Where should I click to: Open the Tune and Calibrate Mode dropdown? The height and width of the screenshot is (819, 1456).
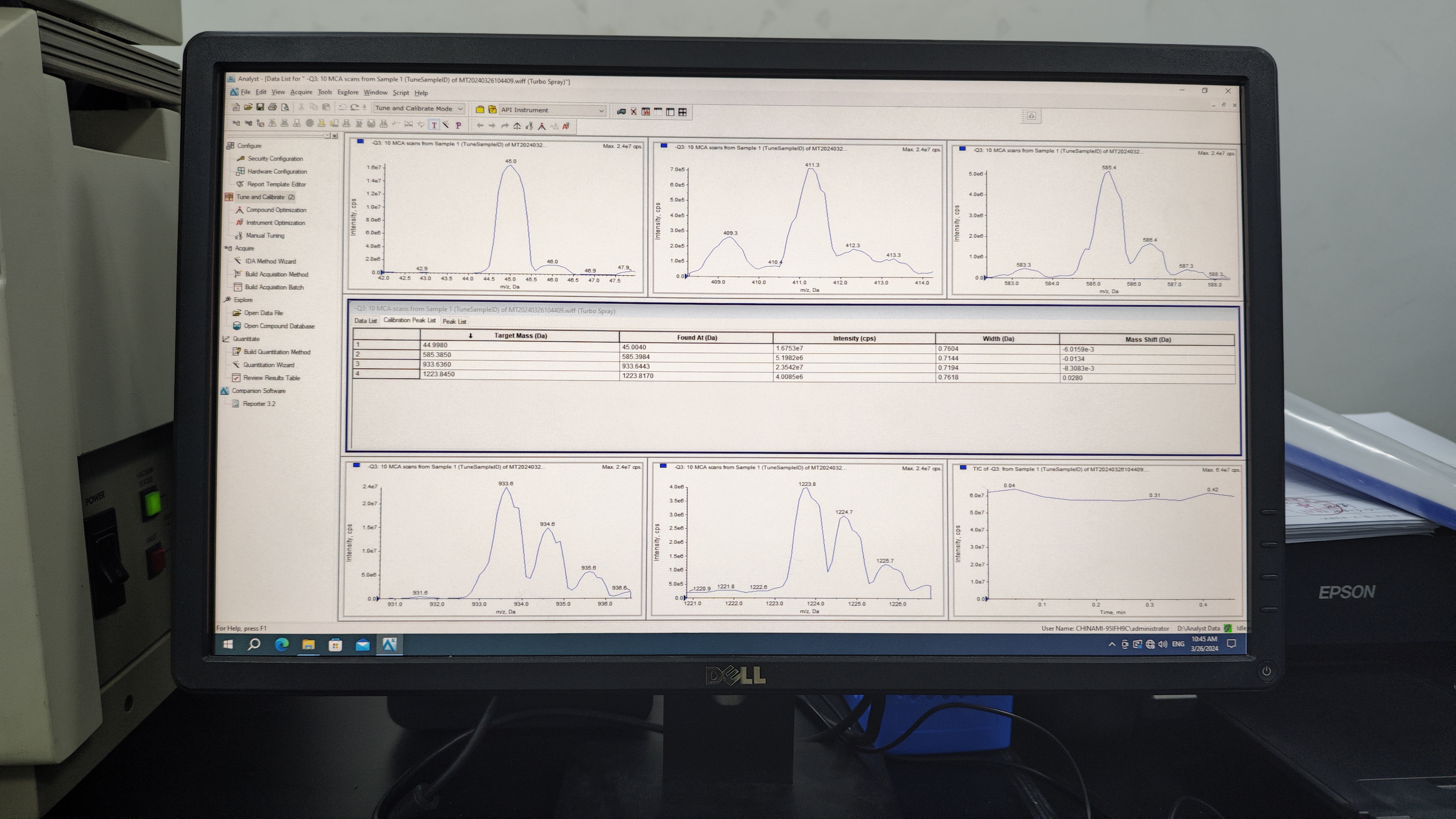[460, 108]
